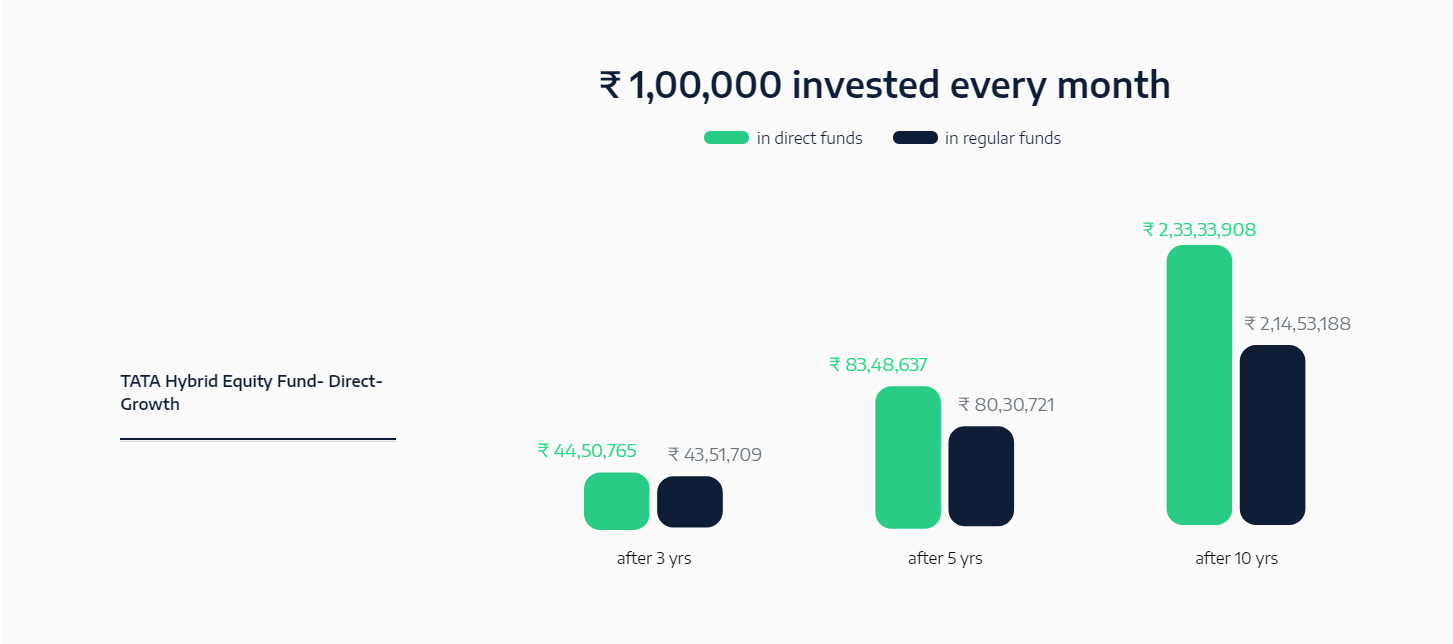Image resolution: width=1453 pixels, height=644 pixels.
Task: Click the ₹ 43,51,709 value label
Action: (x=715, y=455)
